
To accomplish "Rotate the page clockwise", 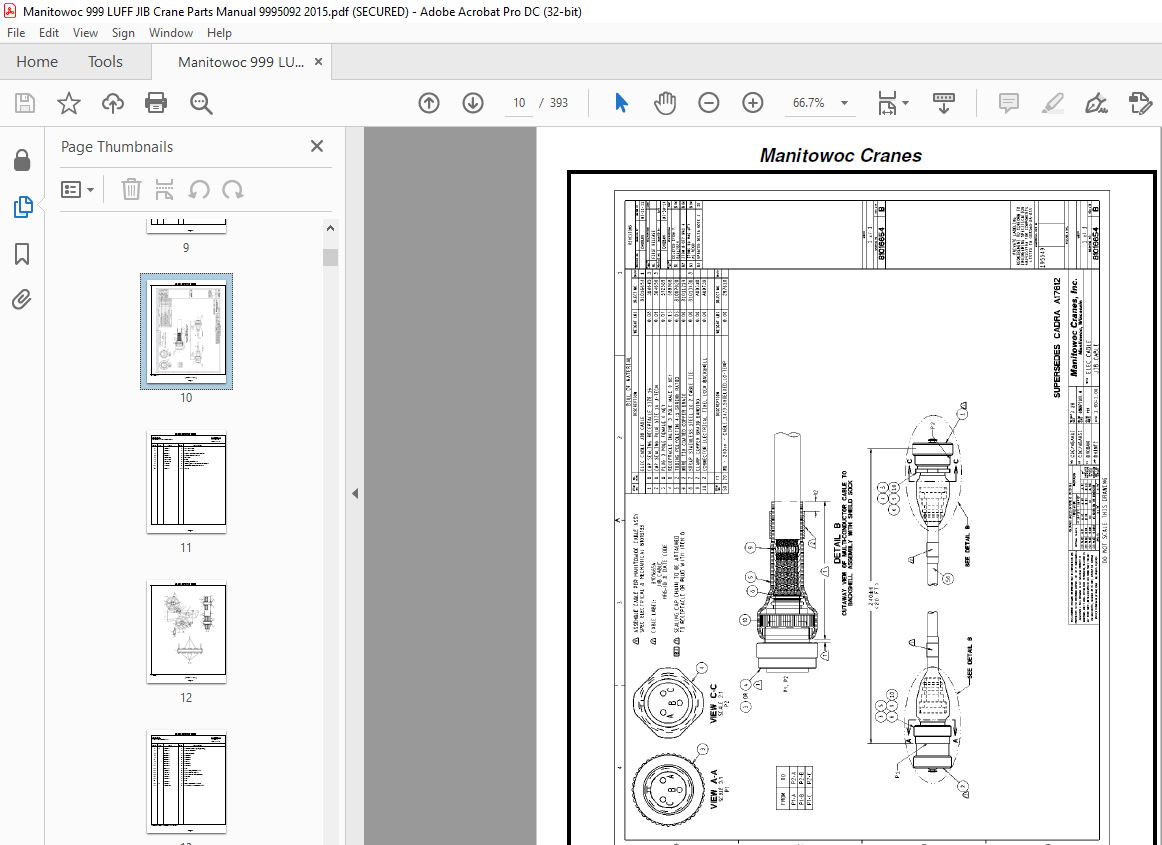I will coord(233,190).
